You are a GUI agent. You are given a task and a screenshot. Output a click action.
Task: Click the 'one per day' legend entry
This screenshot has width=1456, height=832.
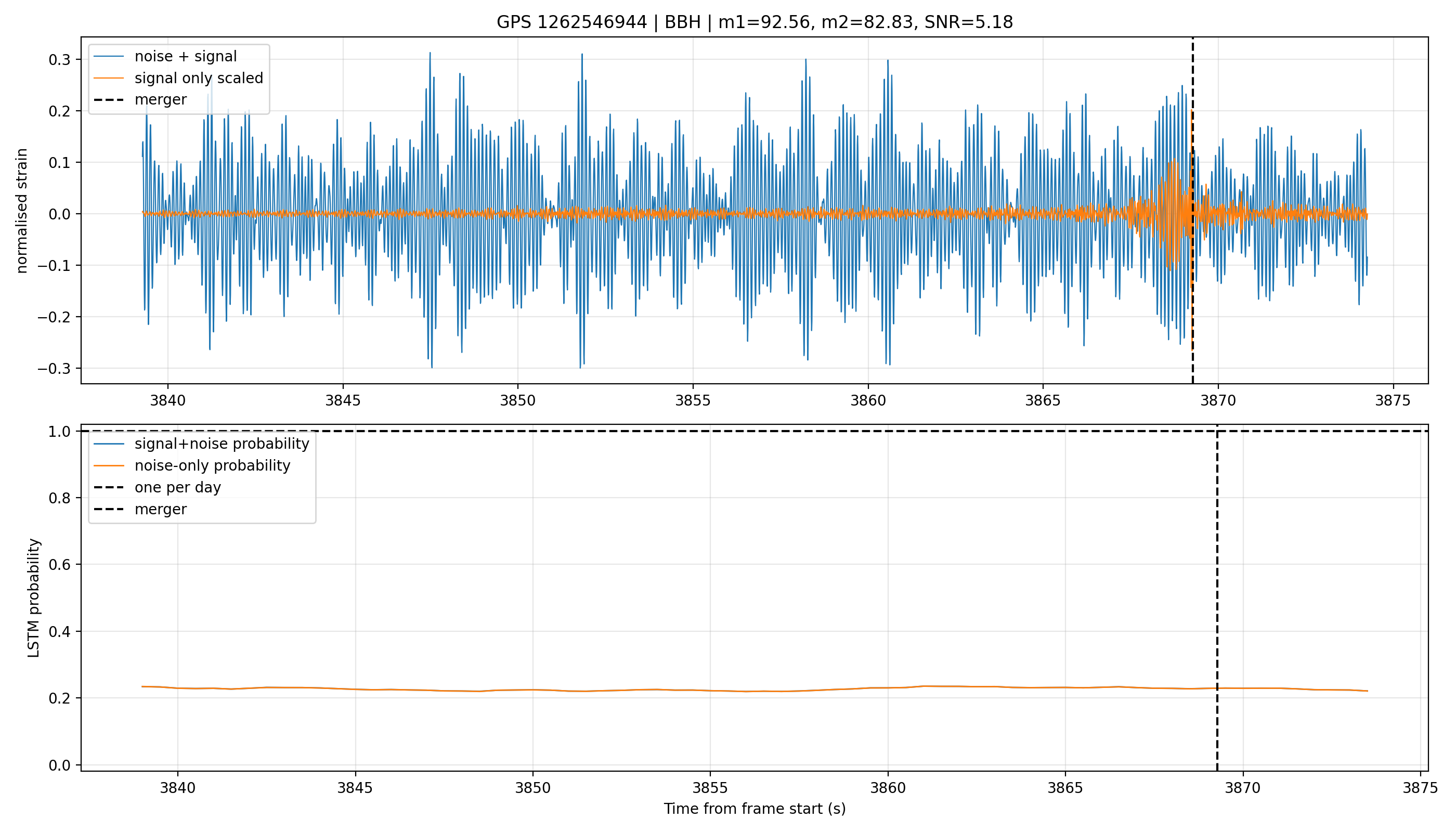[x=157, y=487]
